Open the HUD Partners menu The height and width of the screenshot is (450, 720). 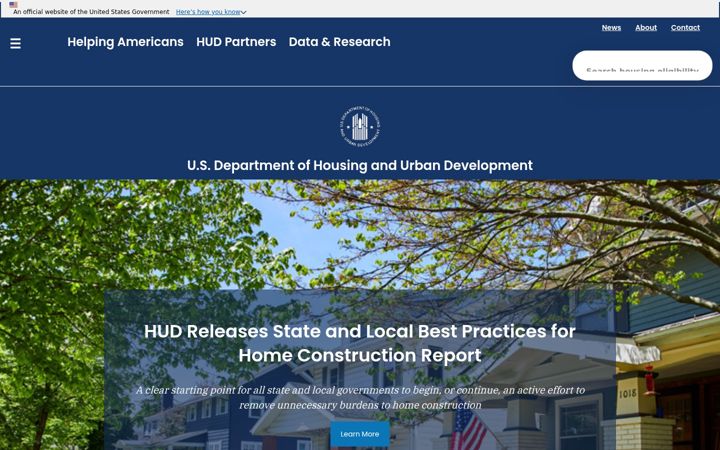point(236,42)
